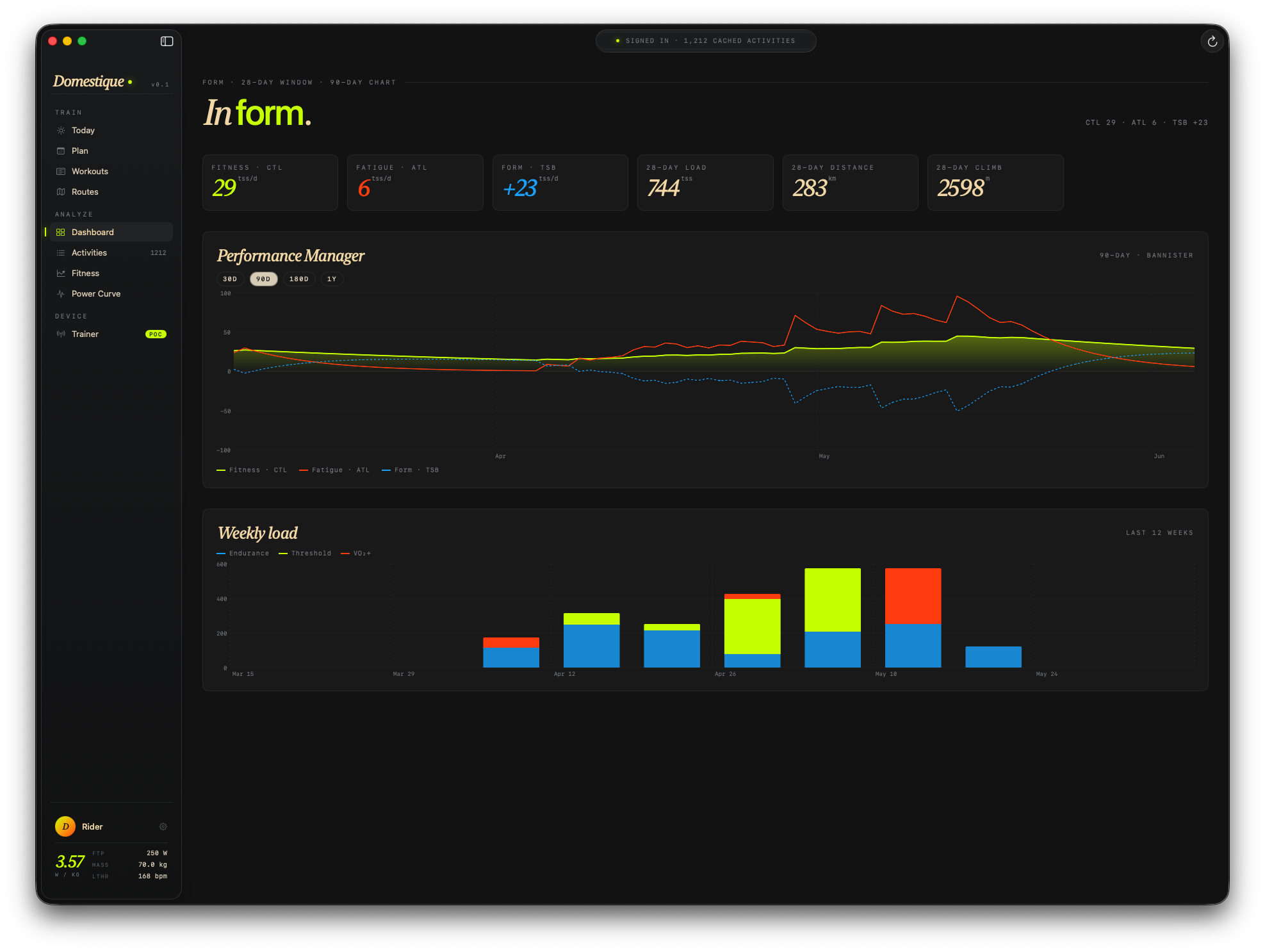Click the 3.57 W/kg value

coord(70,861)
